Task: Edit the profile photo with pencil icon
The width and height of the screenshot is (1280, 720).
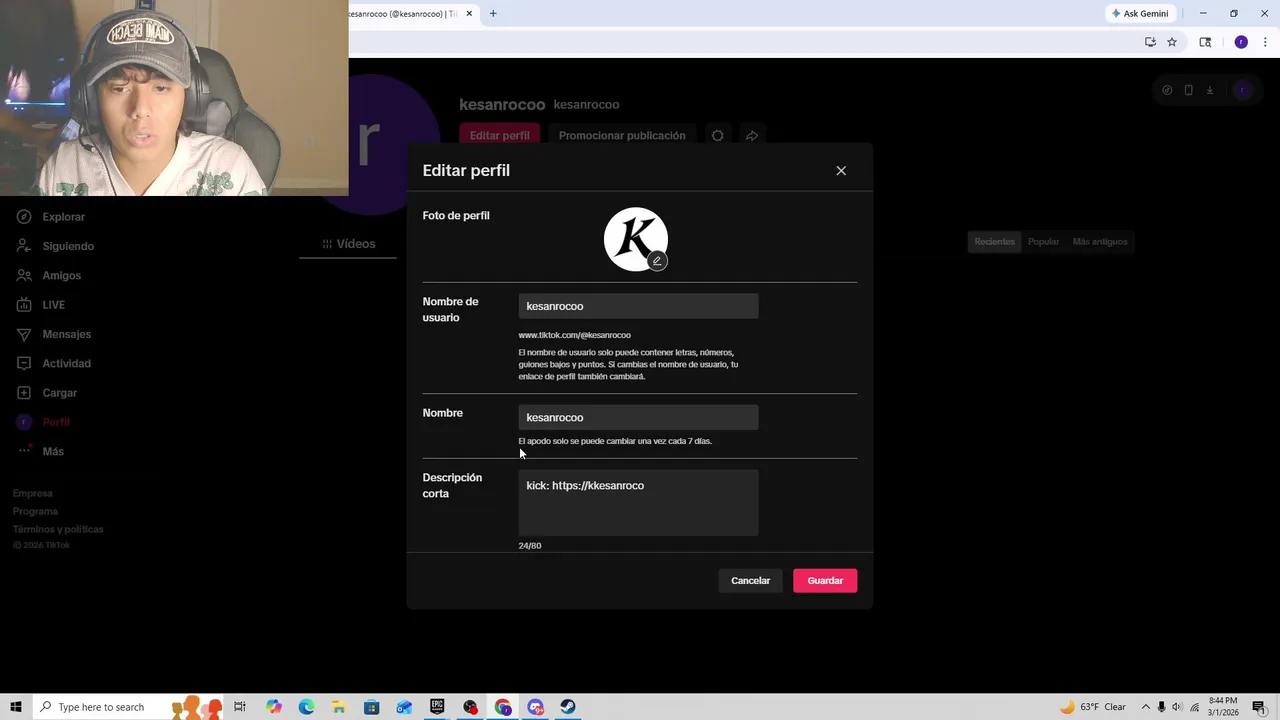Action: click(657, 261)
